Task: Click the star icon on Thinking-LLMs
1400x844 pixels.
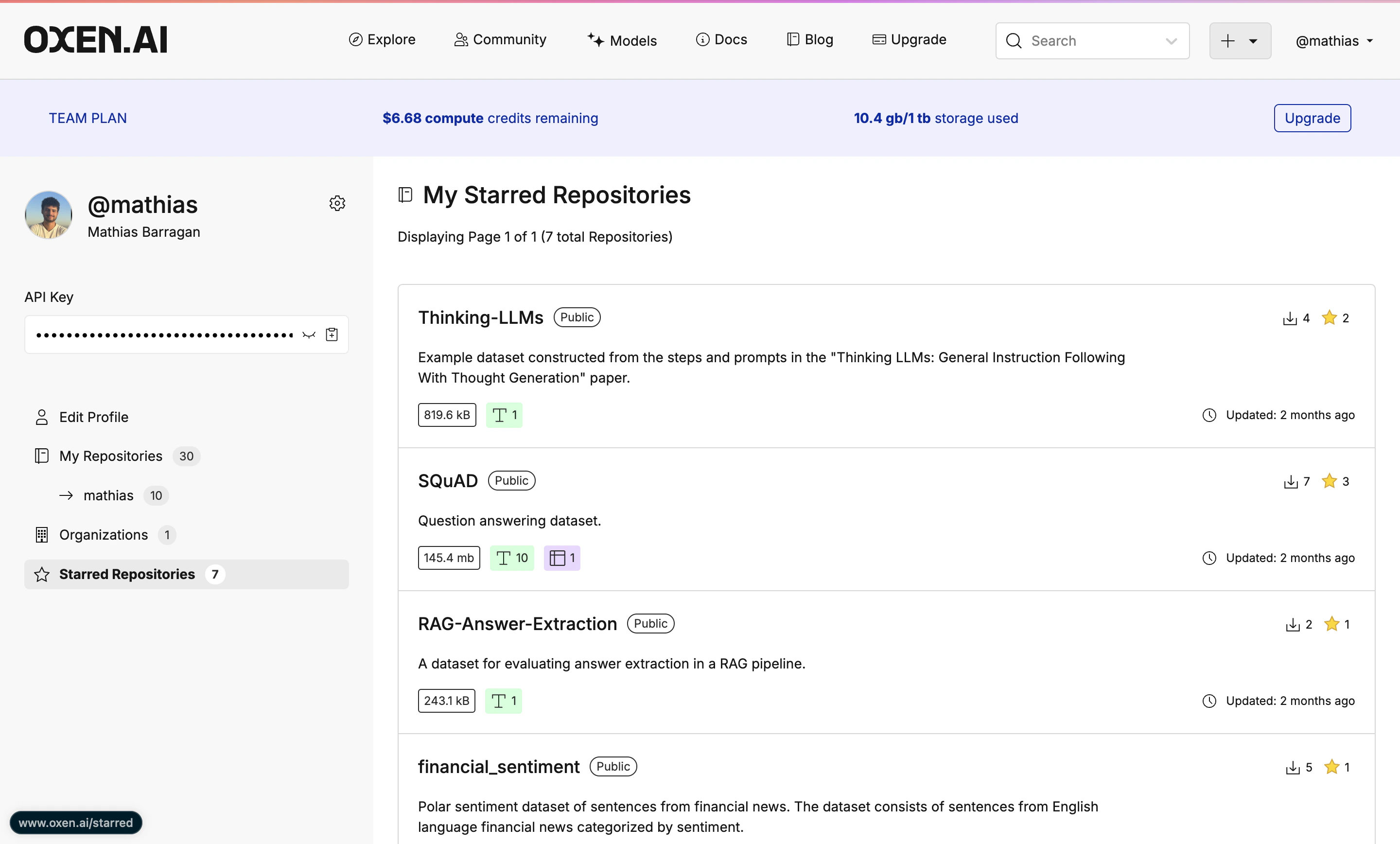Action: pyautogui.click(x=1329, y=317)
